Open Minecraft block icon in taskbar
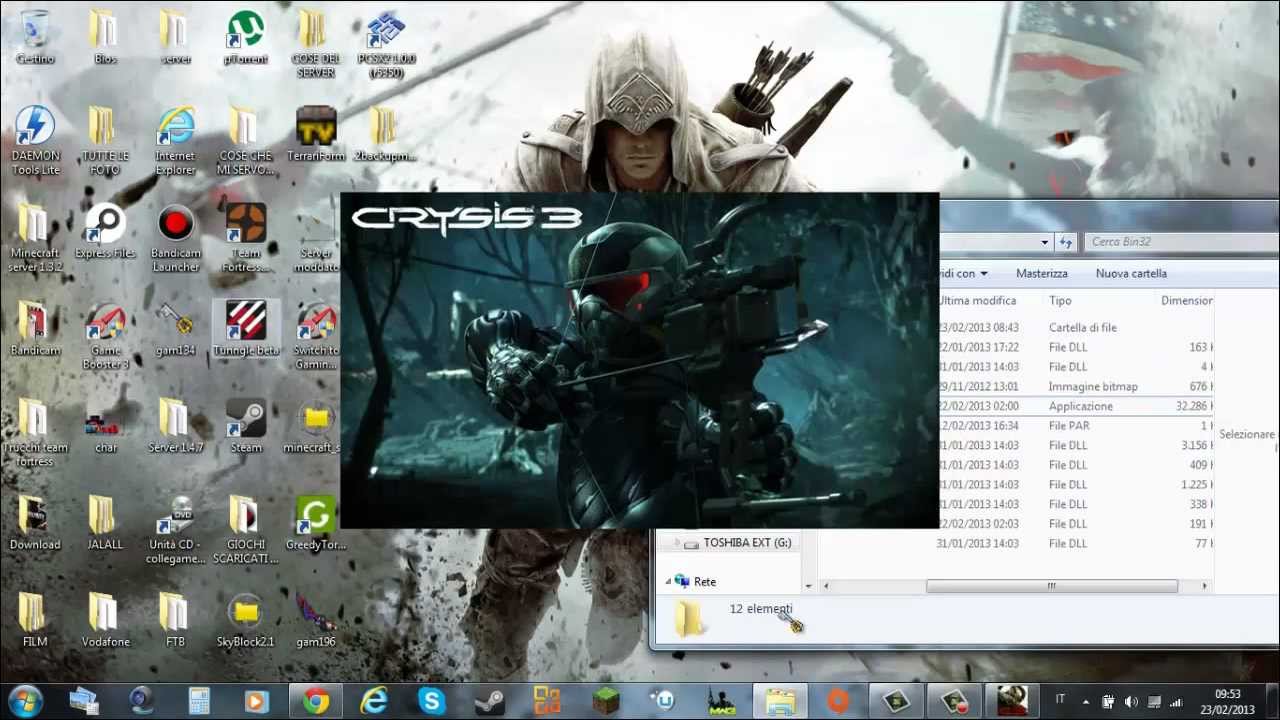The height and width of the screenshot is (720, 1280). click(x=606, y=701)
